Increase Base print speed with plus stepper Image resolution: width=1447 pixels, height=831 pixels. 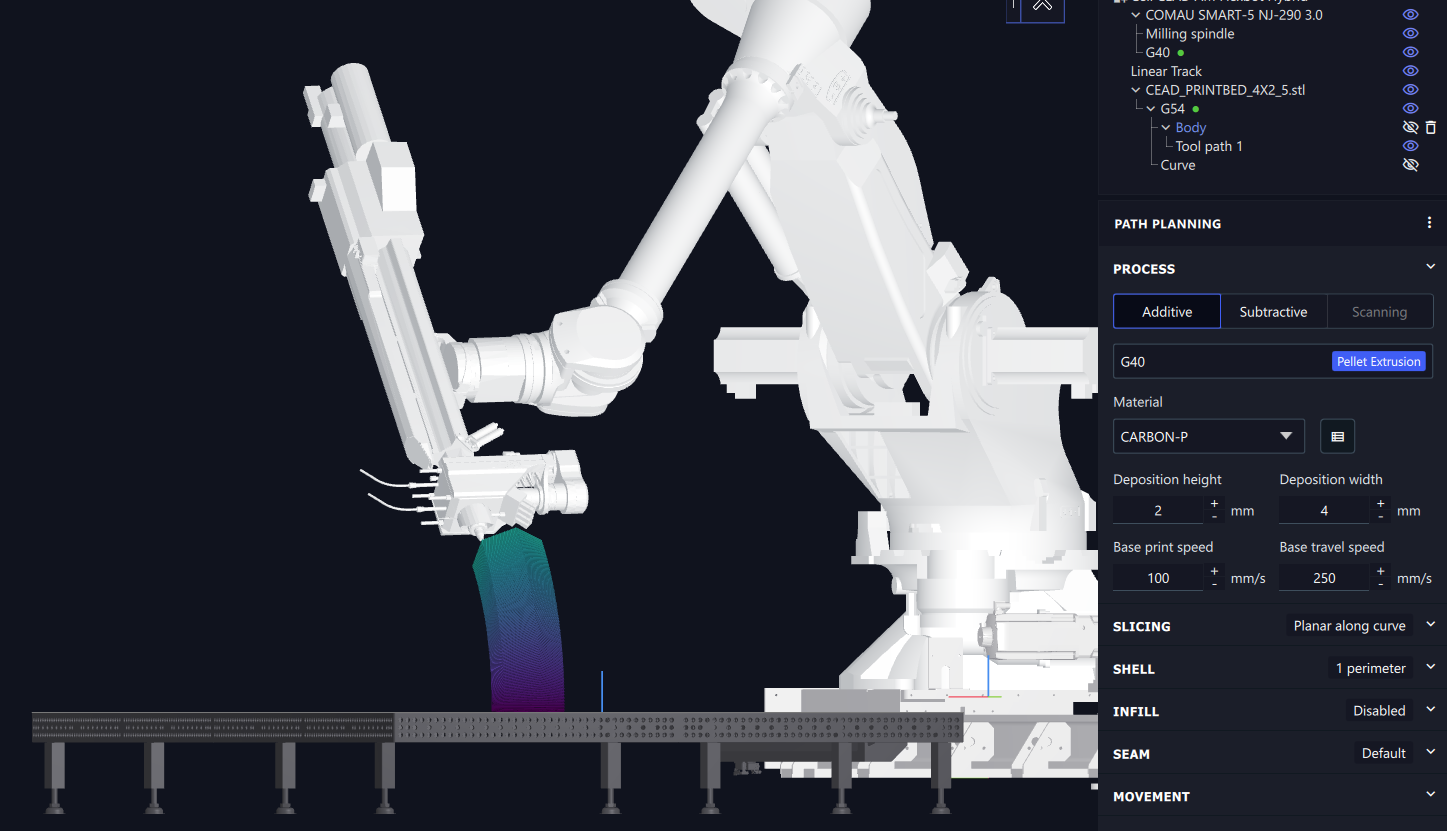pyautogui.click(x=1214, y=572)
